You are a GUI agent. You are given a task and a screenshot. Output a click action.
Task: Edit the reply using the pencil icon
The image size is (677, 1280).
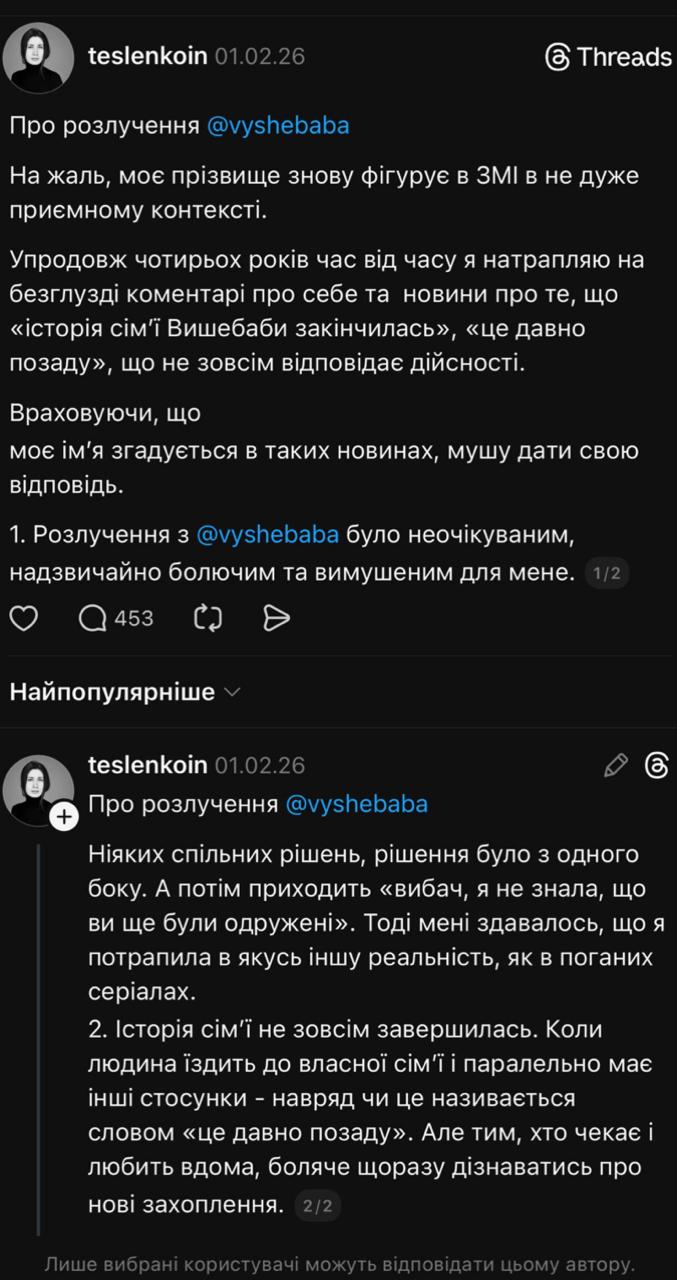click(613, 763)
